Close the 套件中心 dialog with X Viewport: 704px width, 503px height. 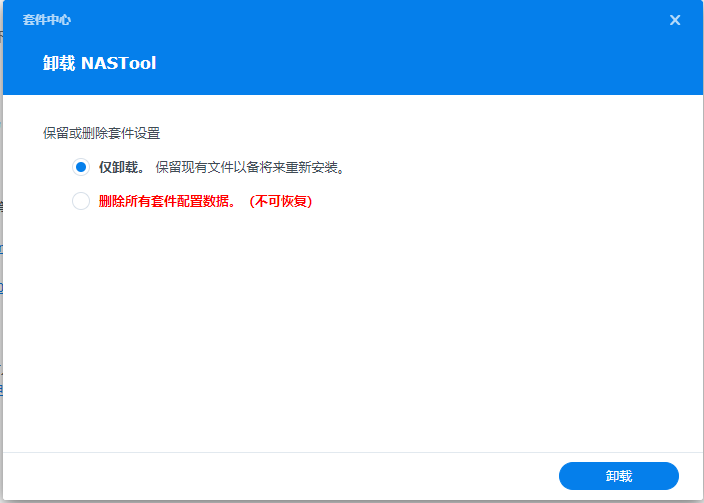coord(675,20)
